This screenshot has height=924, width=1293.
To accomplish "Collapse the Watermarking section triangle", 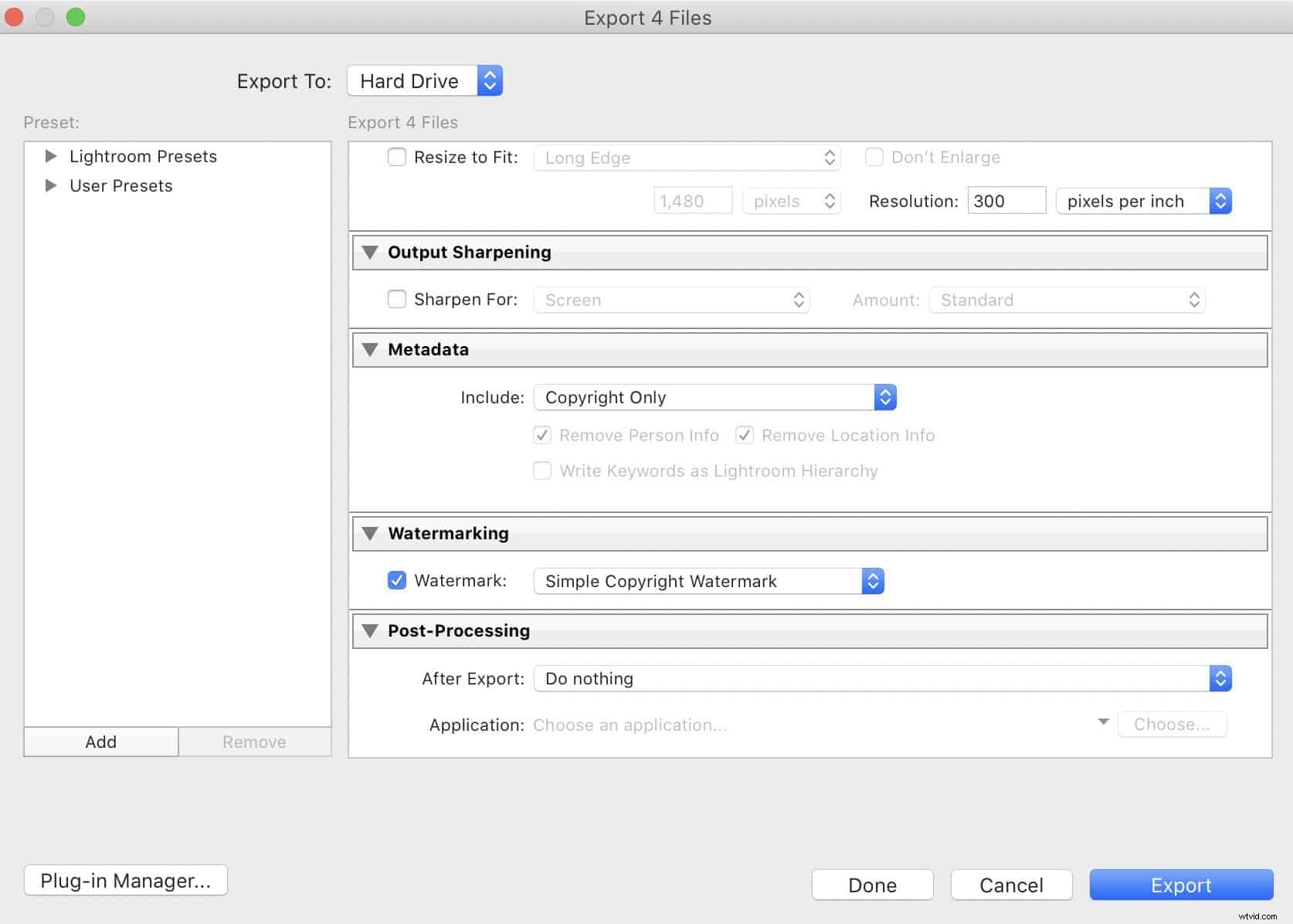I will click(370, 534).
